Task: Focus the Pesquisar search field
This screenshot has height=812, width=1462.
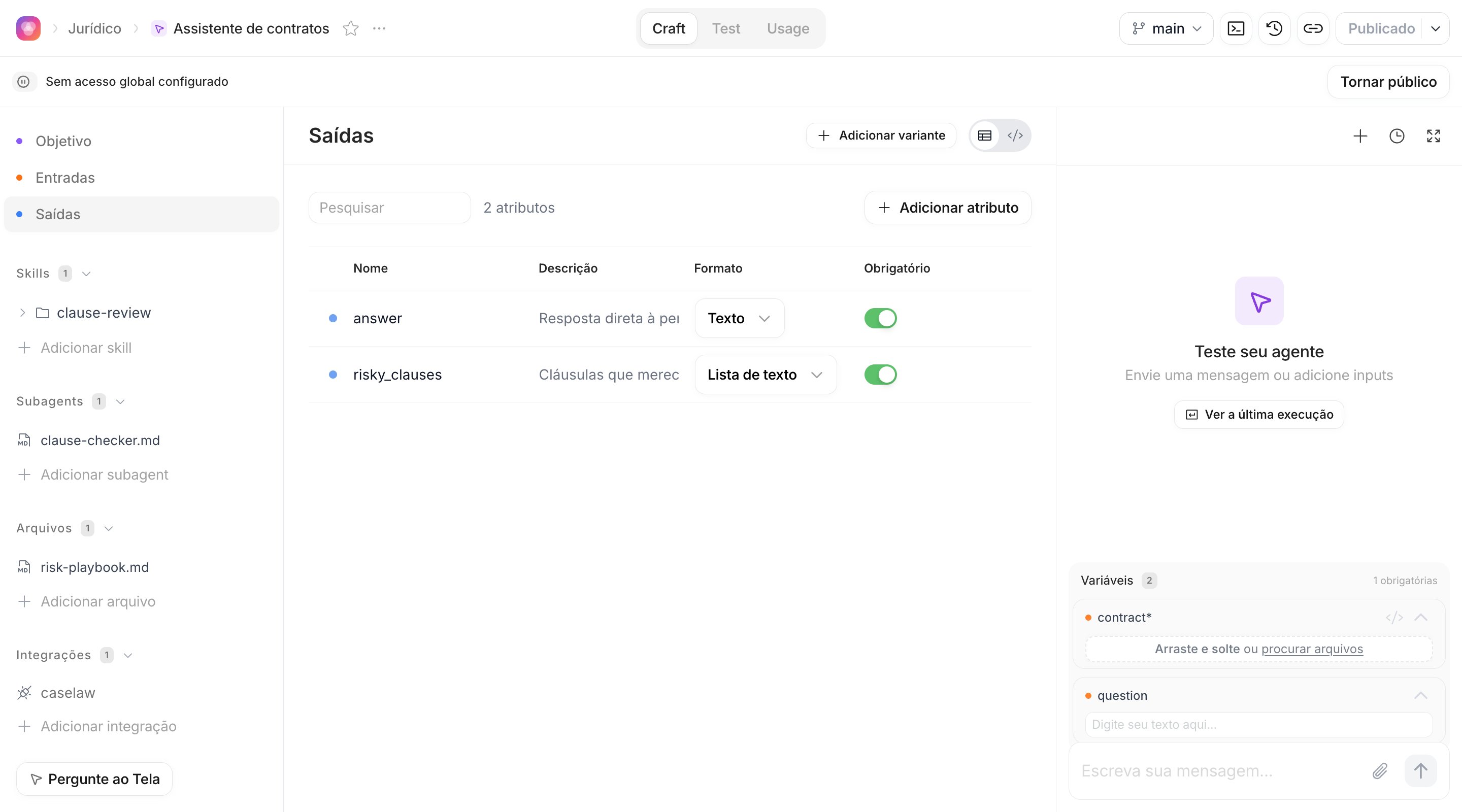Action: pos(389,208)
